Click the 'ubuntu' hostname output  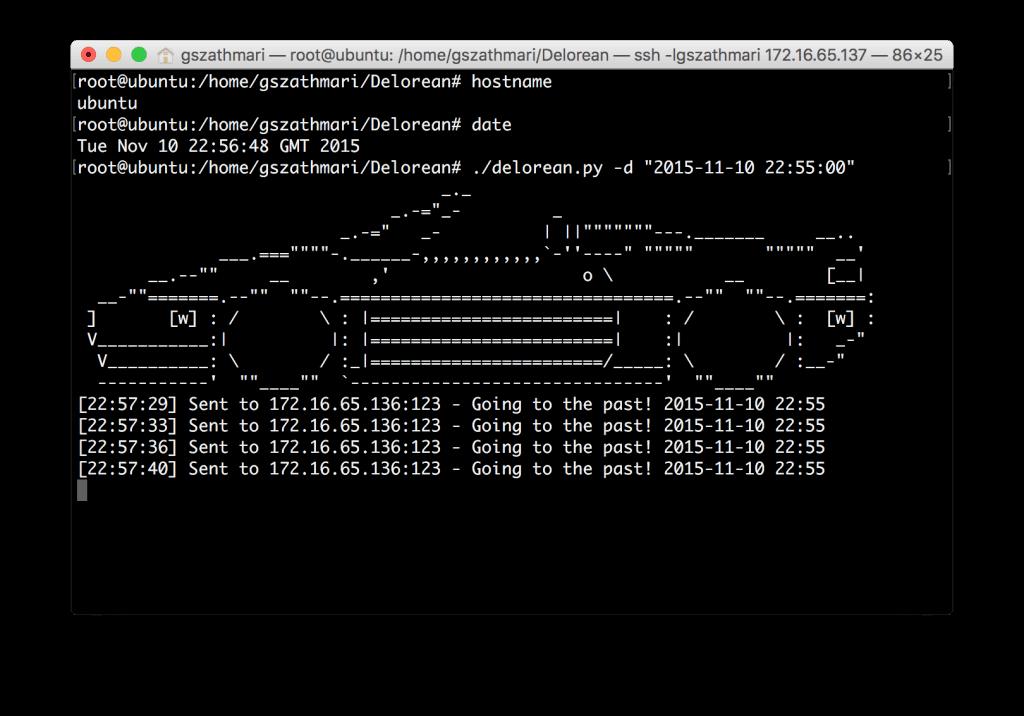107,103
